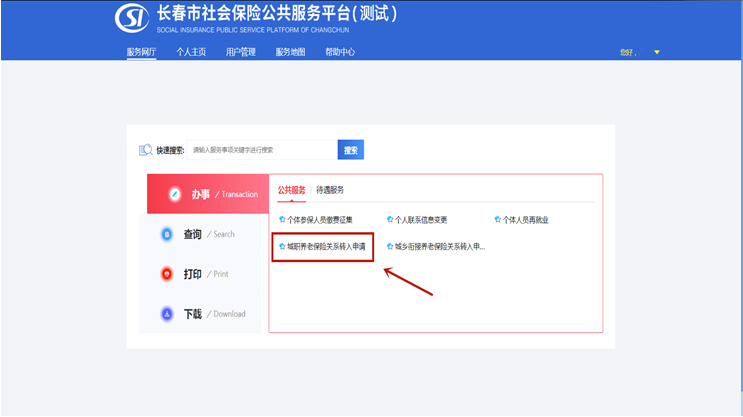Click star icon beside 个体参保人员缴费征集
Image resolution: width=743 pixels, height=417 pixels.
pos(282,219)
